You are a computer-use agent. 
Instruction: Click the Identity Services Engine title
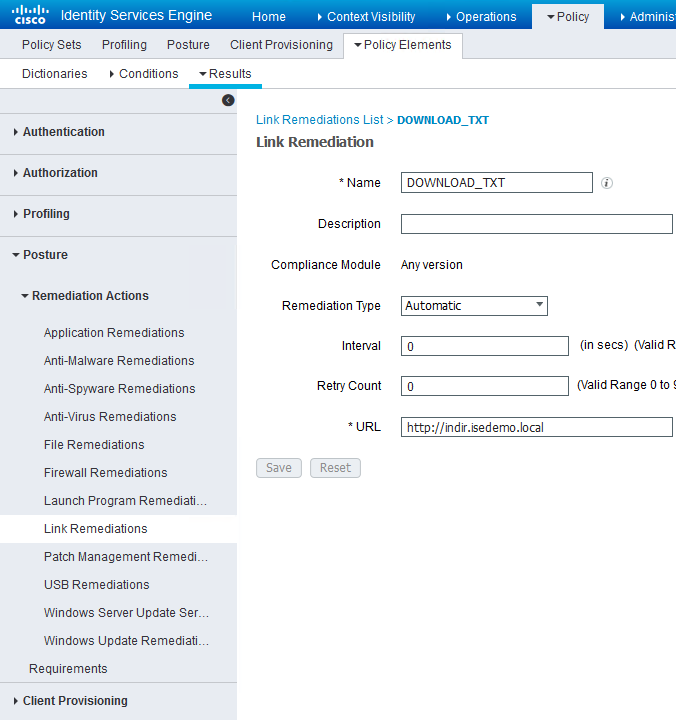tap(136, 15)
